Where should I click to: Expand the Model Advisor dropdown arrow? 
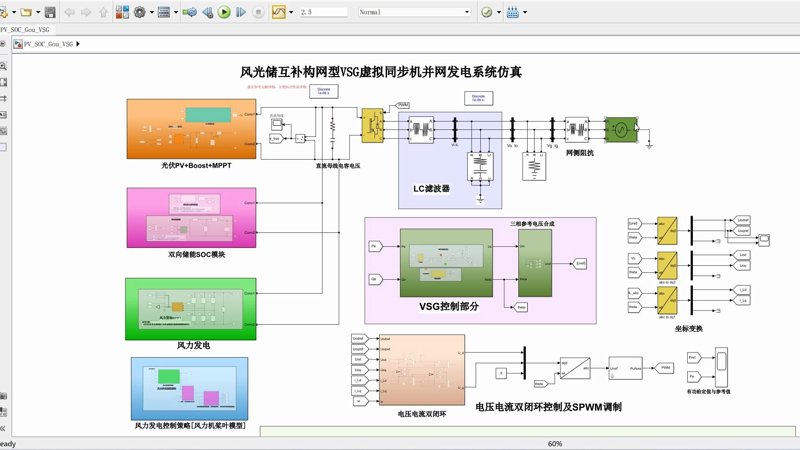click(x=498, y=12)
